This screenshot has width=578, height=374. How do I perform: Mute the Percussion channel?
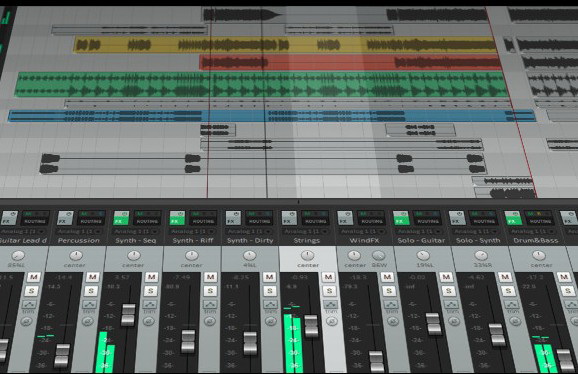point(93,277)
